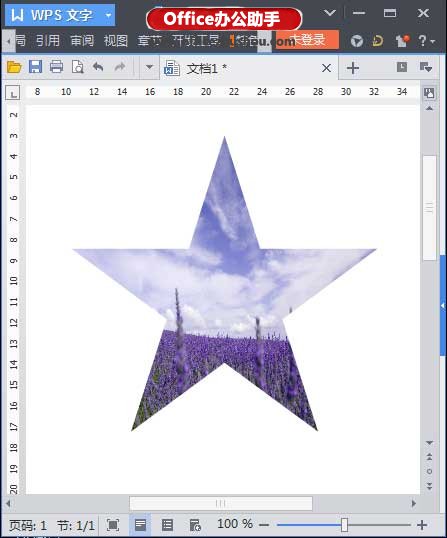Open print preview icon

(x=78, y=67)
